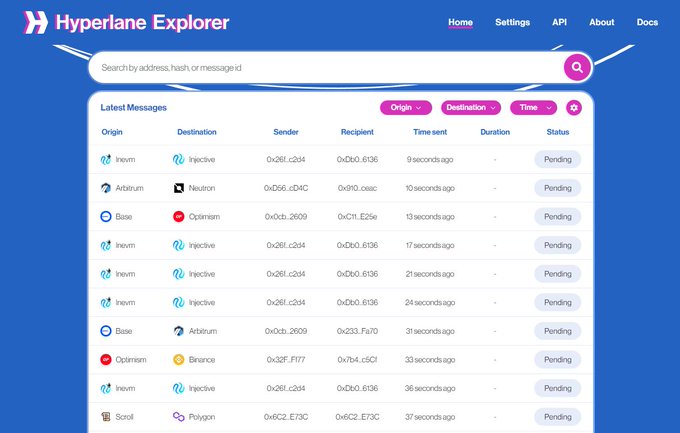Click Pending status in 10 seconds ago row

click(558, 188)
